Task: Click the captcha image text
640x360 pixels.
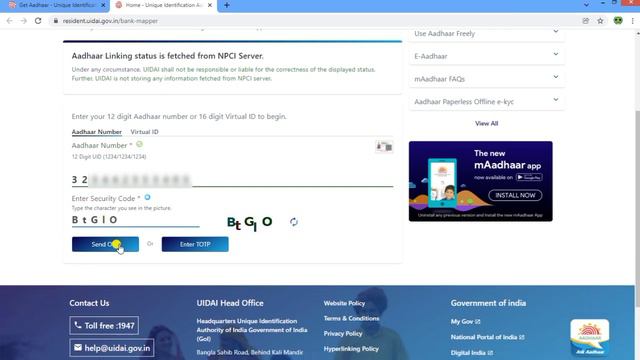Action: (249, 223)
